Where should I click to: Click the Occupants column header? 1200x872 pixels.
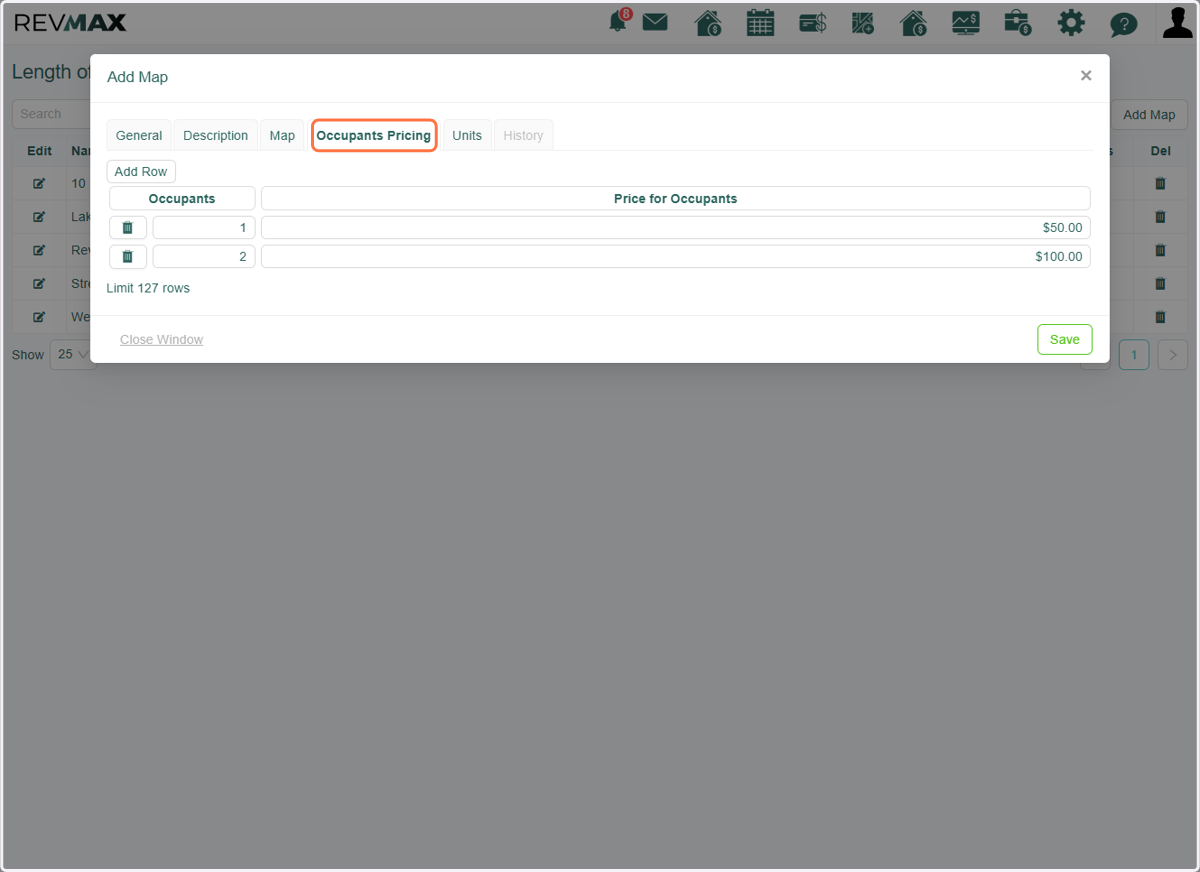182,199
